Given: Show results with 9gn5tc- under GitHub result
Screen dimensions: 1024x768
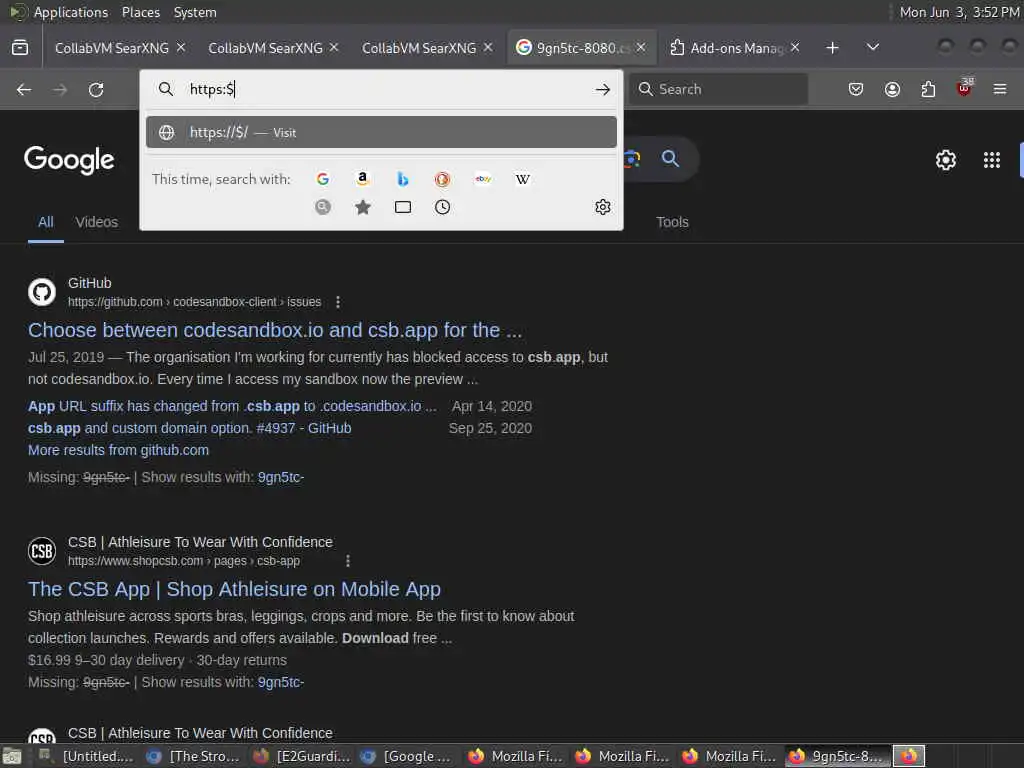Looking at the screenshot, I should (281, 477).
